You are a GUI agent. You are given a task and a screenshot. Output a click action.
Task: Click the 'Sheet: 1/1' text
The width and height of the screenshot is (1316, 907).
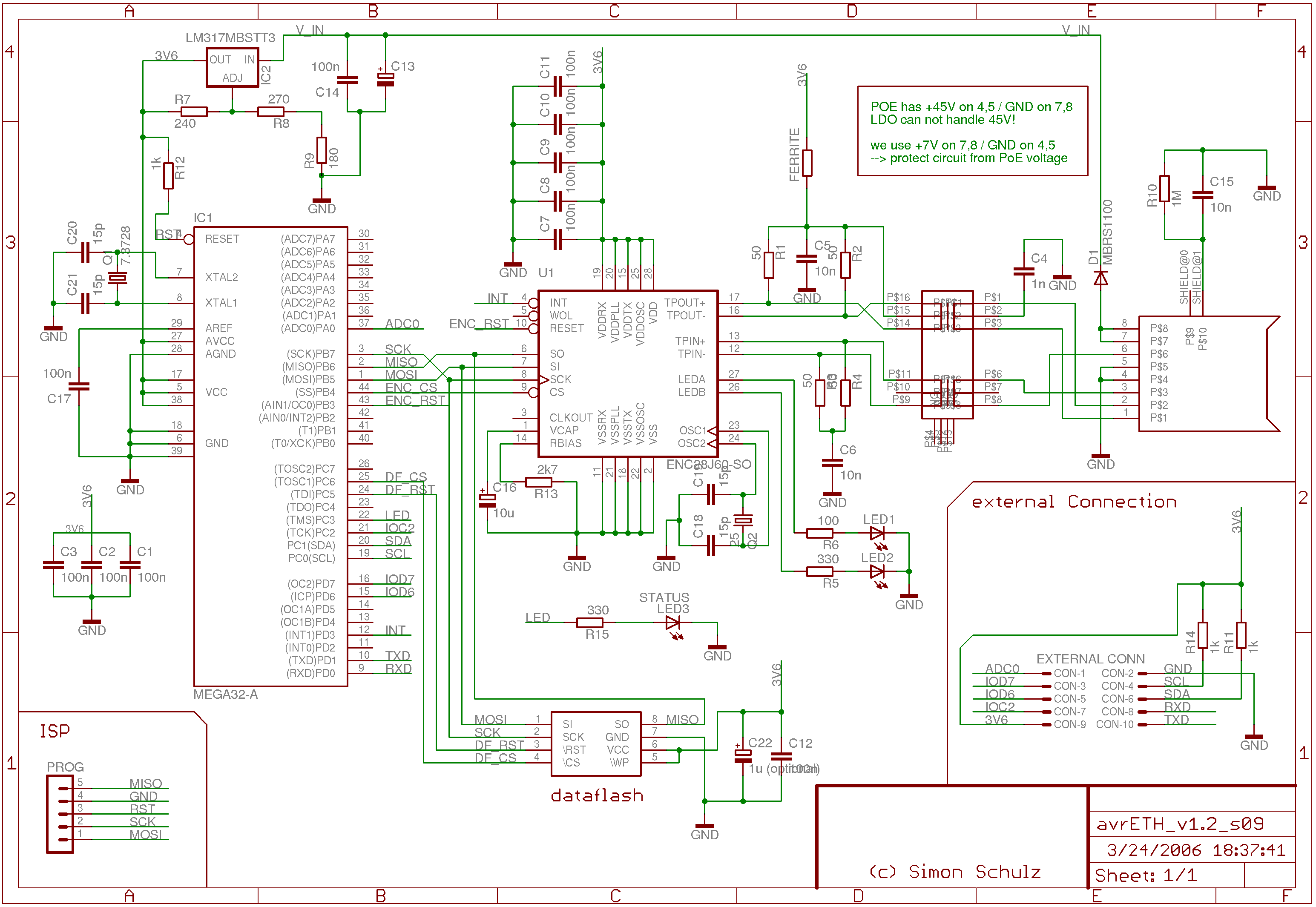[1146, 875]
